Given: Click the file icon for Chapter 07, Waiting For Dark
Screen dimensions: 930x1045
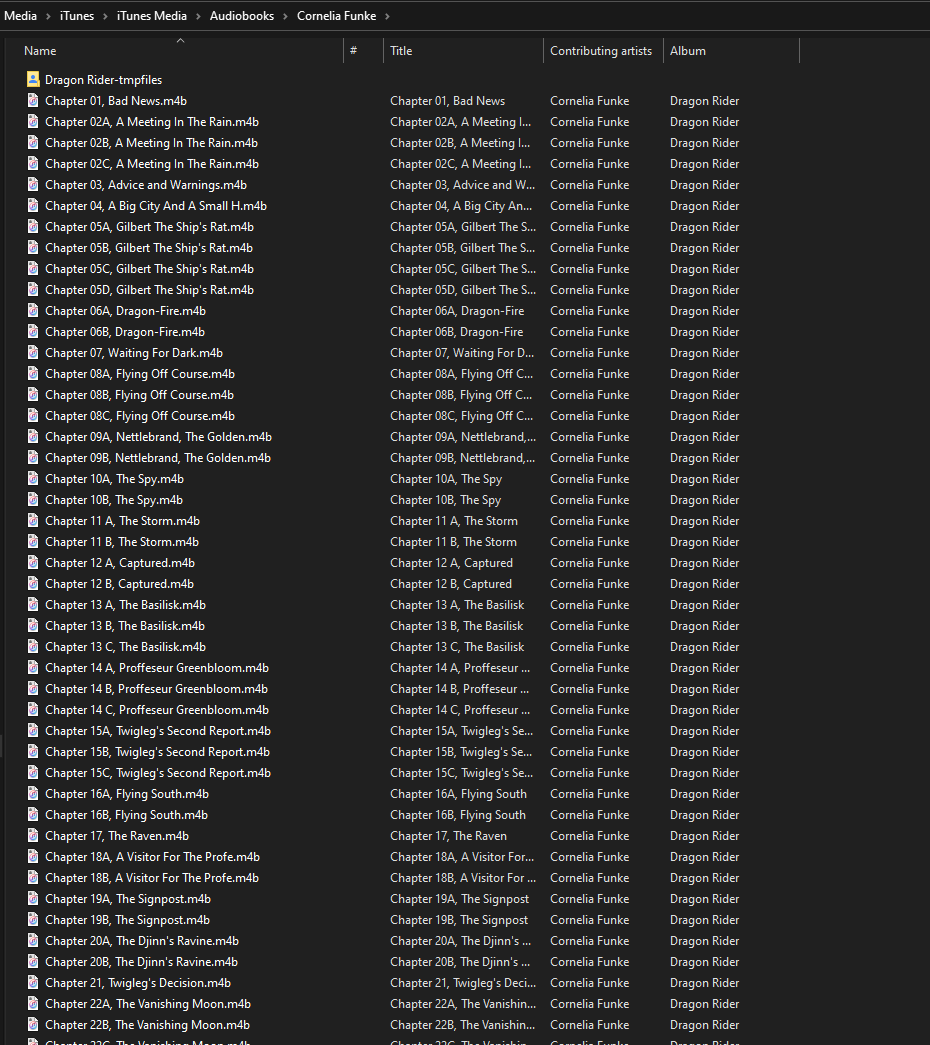Looking at the screenshot, I should tap(33, 353).
